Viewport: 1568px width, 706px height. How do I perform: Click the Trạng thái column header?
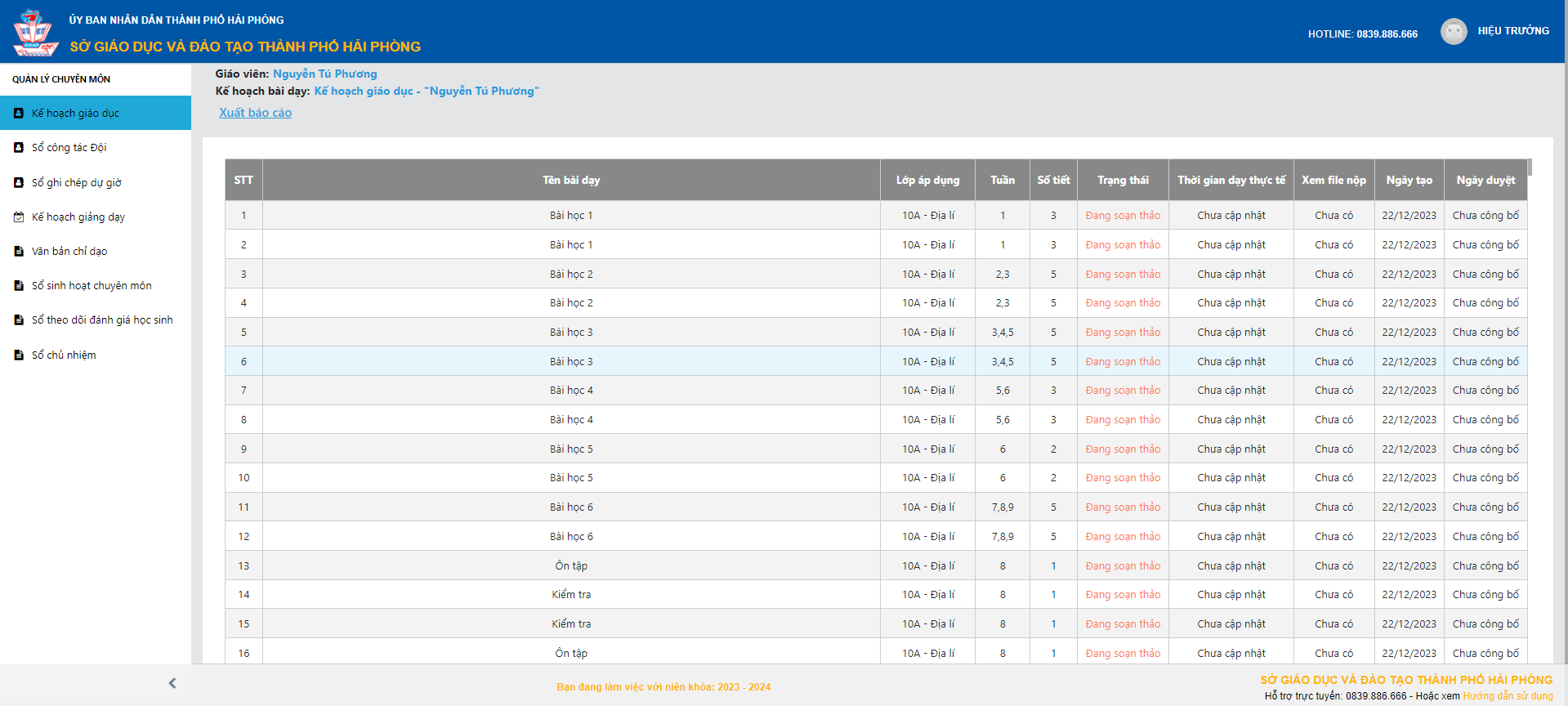[x=1123, y=180]
